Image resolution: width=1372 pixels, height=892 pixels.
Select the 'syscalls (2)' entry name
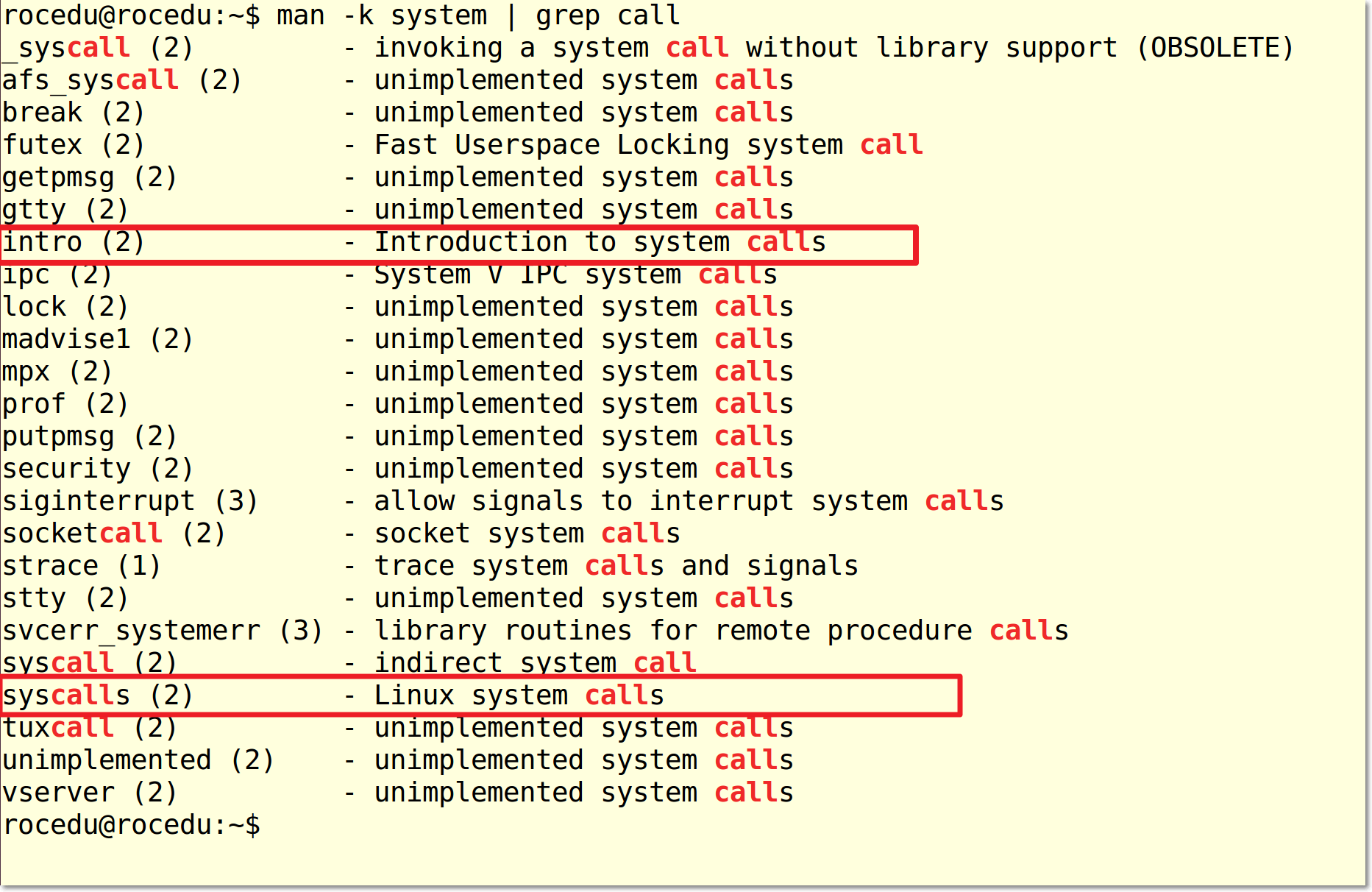click(x=98, y=695)
